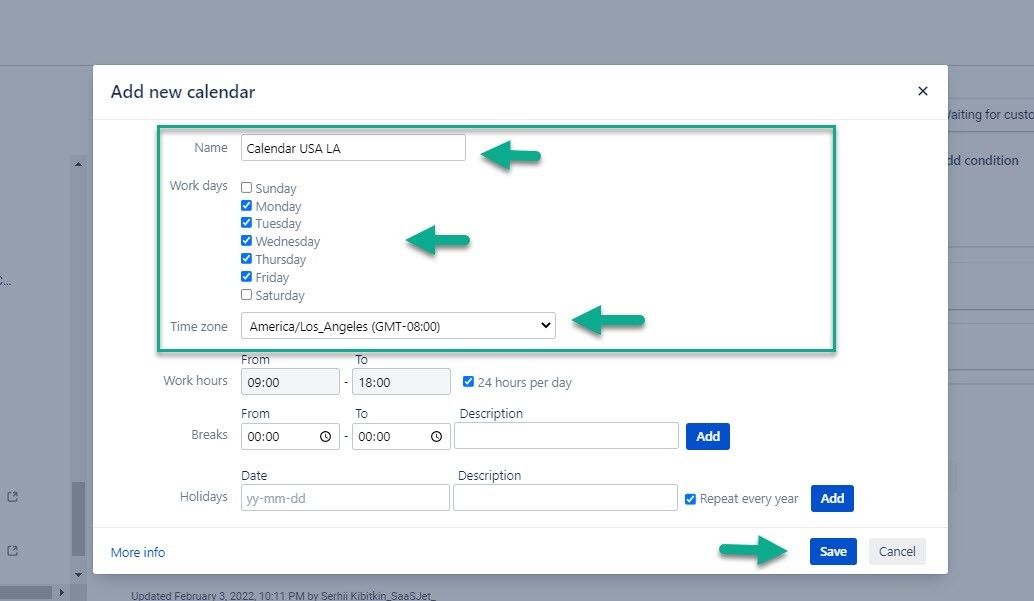This screenshot has width=1034, height=601.
Task: Uncheck Repeat every year for holidays
Action: tap(689, 498)
